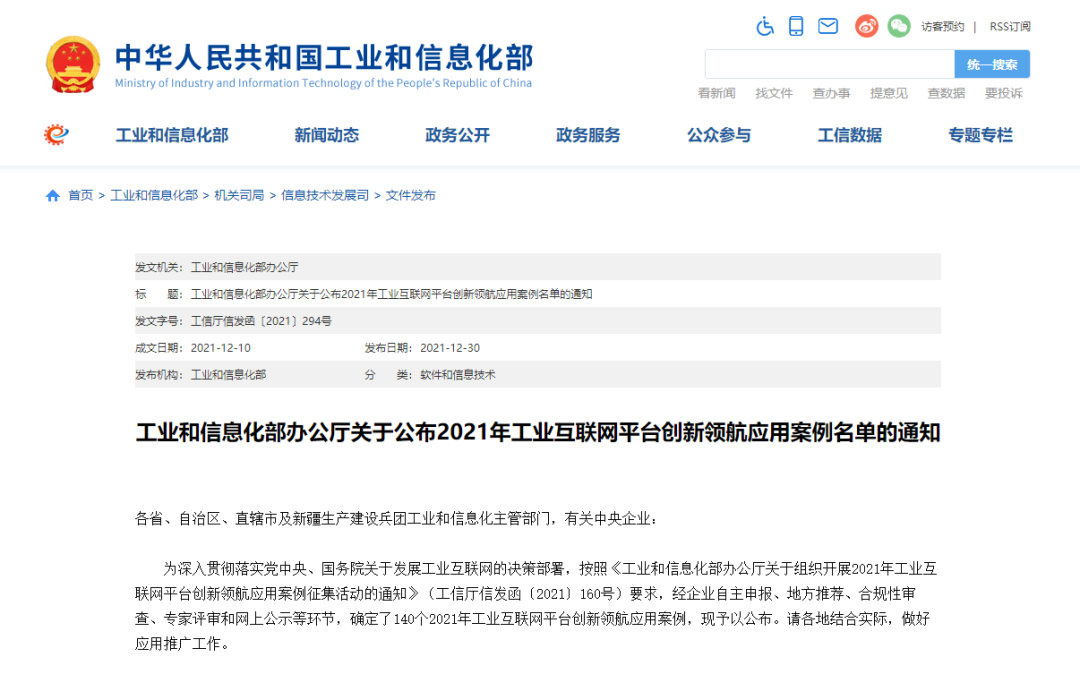
Task: Click the 访客预约 visitor appointment link
Action: [945, 26]
